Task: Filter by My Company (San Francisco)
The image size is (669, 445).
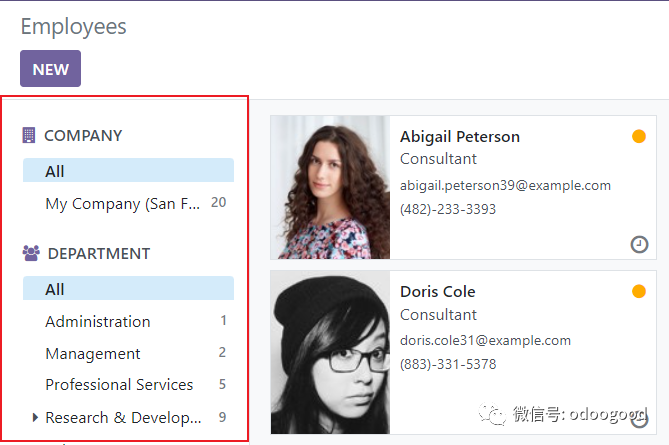Action: 122,203
